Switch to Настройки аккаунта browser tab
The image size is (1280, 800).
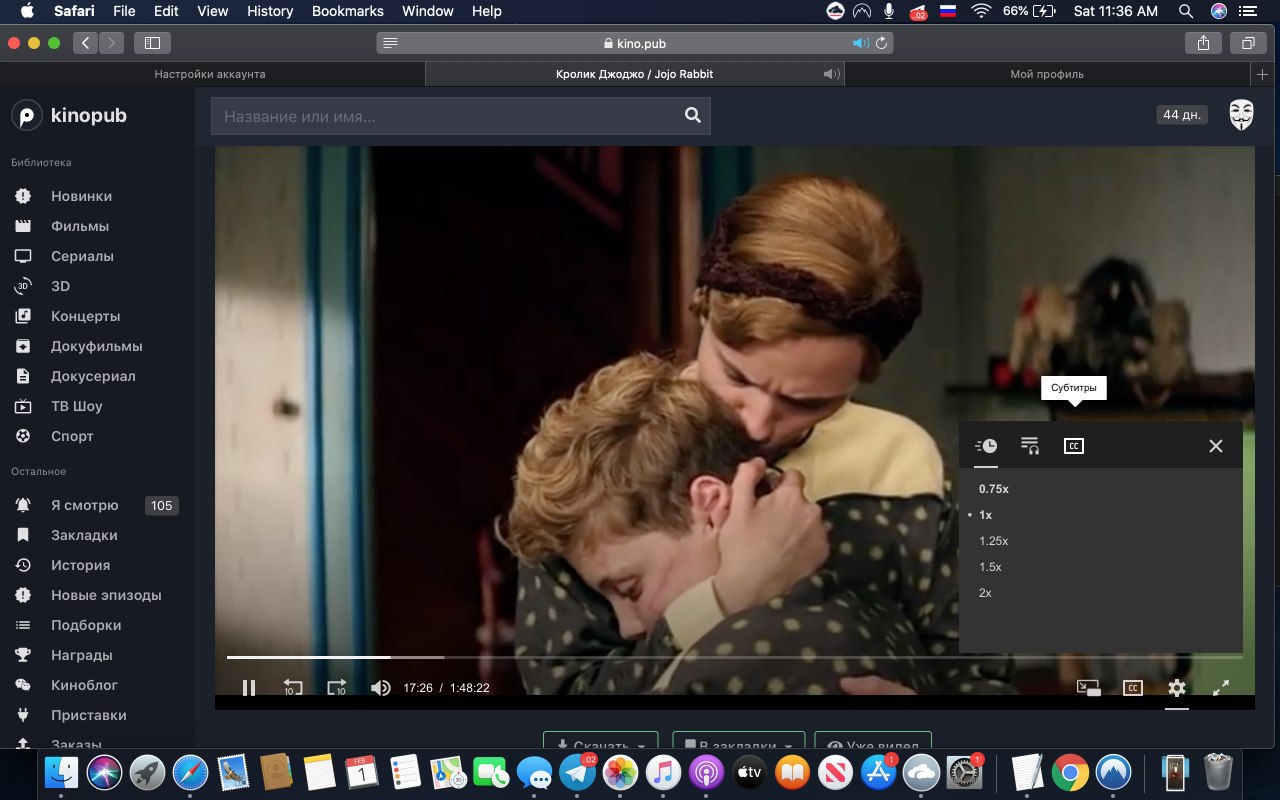tap(210, 74)
